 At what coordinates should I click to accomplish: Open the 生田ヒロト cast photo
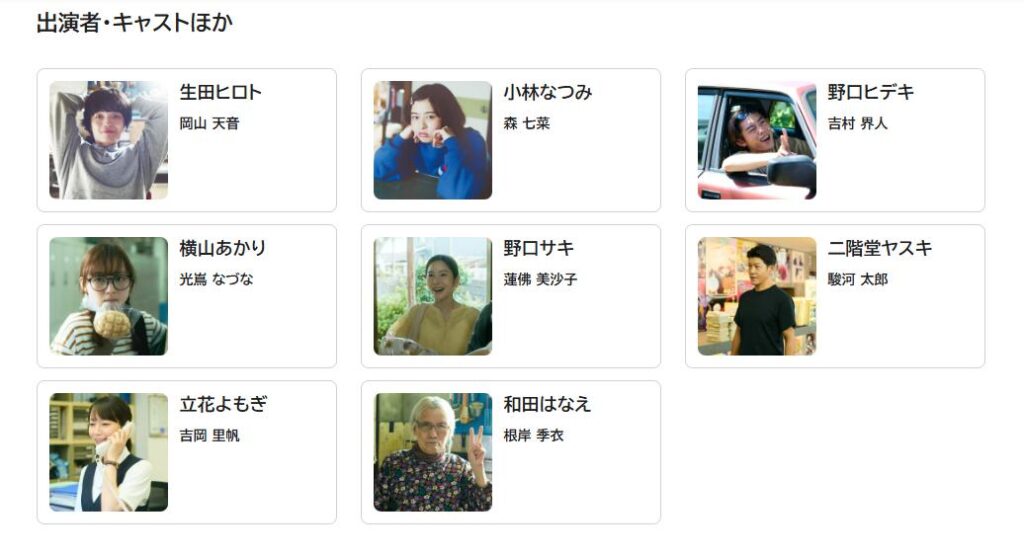coord(108,140)
